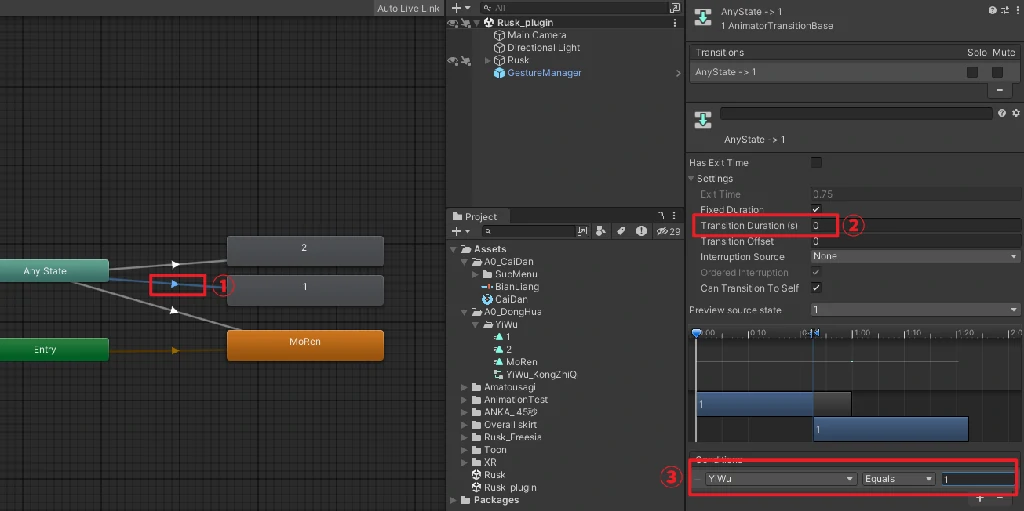Viewport: 1024px width, 511px height.
Task: Open the Interruption Source dropdown
Action: (x=914, y=257)
